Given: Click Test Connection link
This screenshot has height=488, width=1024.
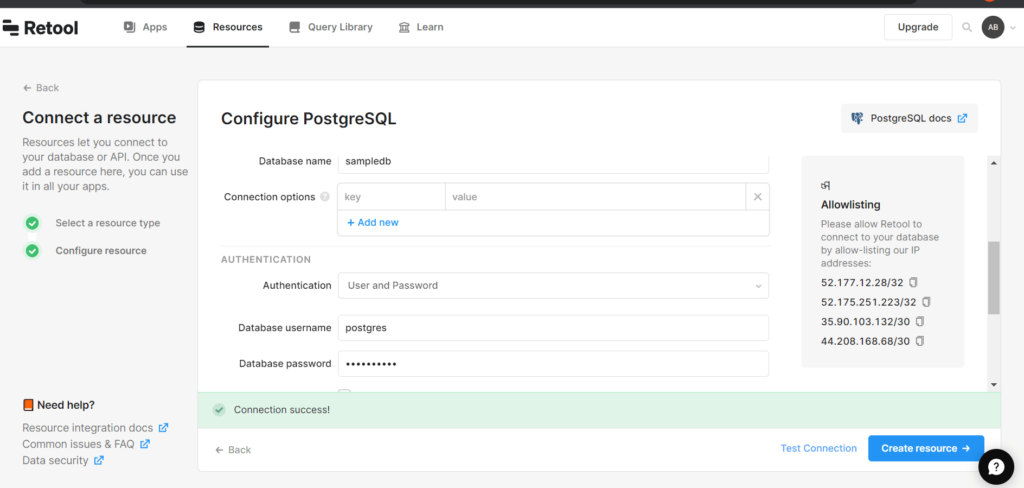Looking at the screenshot, I should click(x=819, y=448).
